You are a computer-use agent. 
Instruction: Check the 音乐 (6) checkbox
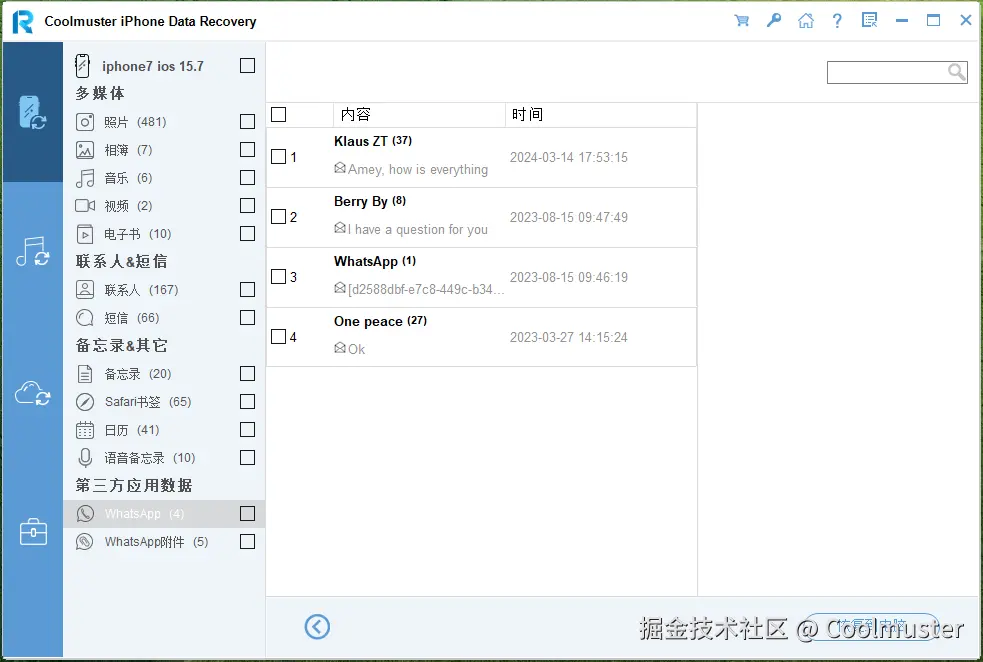[x=248, y=178]
